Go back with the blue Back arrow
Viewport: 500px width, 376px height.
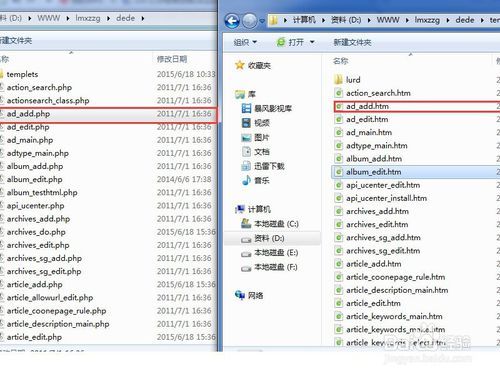[x=232, y=21]
